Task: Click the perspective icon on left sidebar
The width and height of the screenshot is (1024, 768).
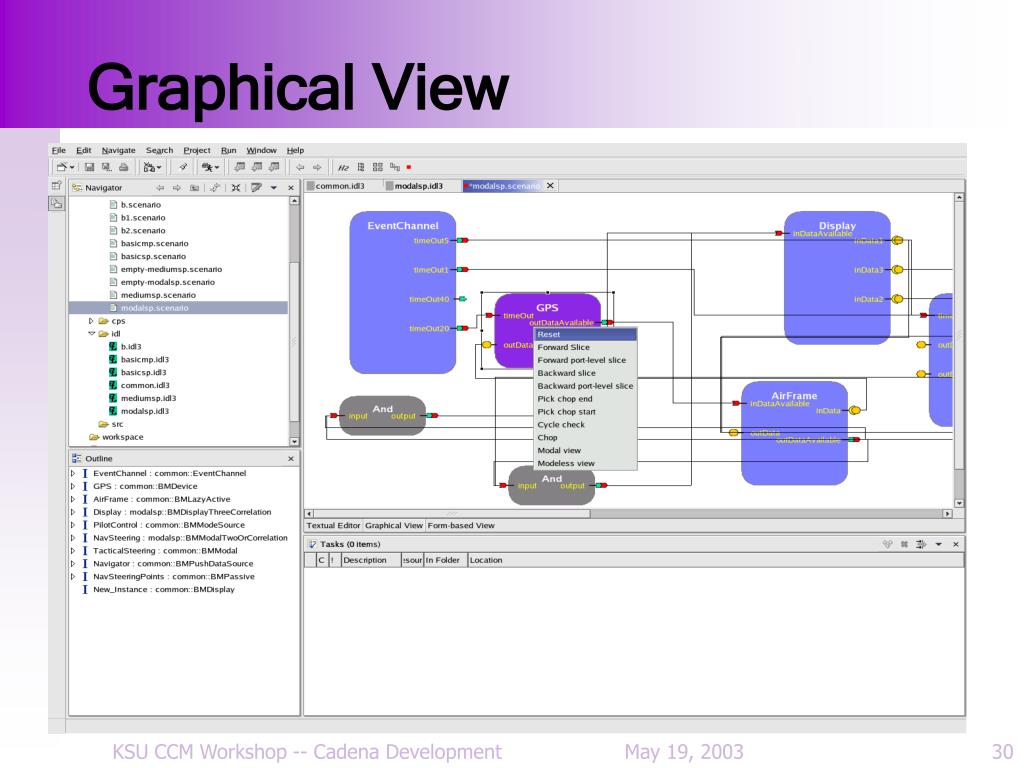Action: pos(57,204)
